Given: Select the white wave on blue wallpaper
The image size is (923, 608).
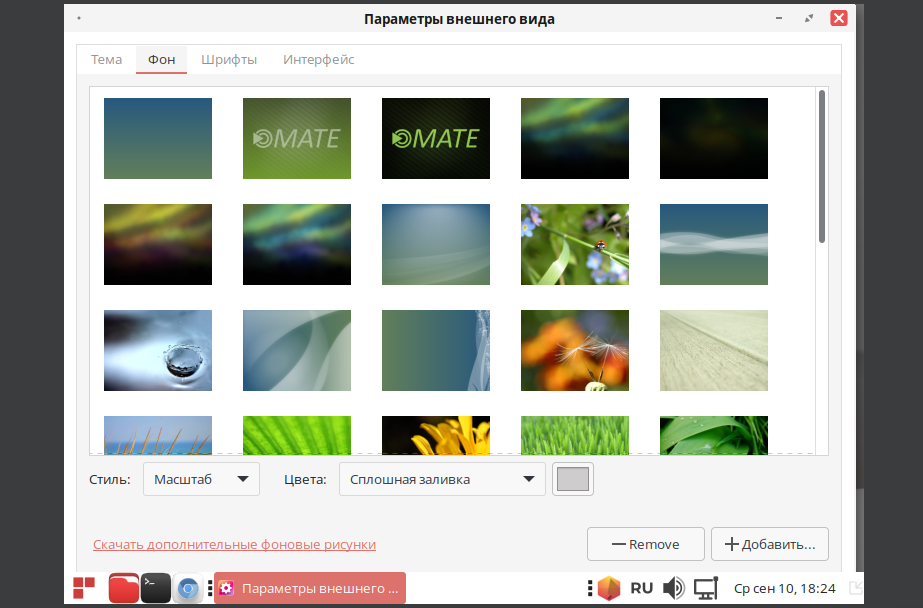Looking at the screenshot, I should (x=713, y=244).
